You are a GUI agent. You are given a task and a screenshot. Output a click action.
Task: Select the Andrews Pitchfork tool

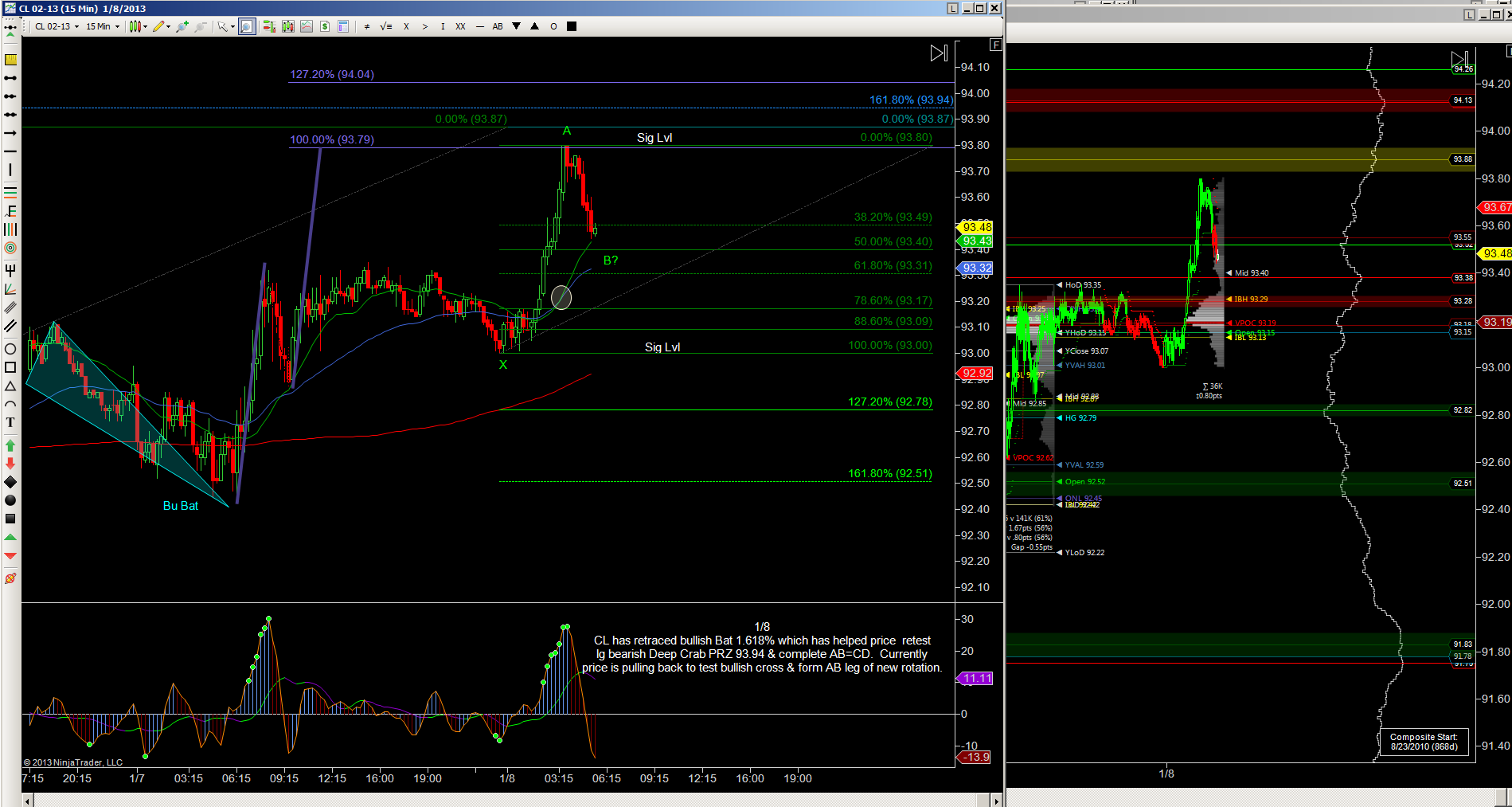click(10, 271)
